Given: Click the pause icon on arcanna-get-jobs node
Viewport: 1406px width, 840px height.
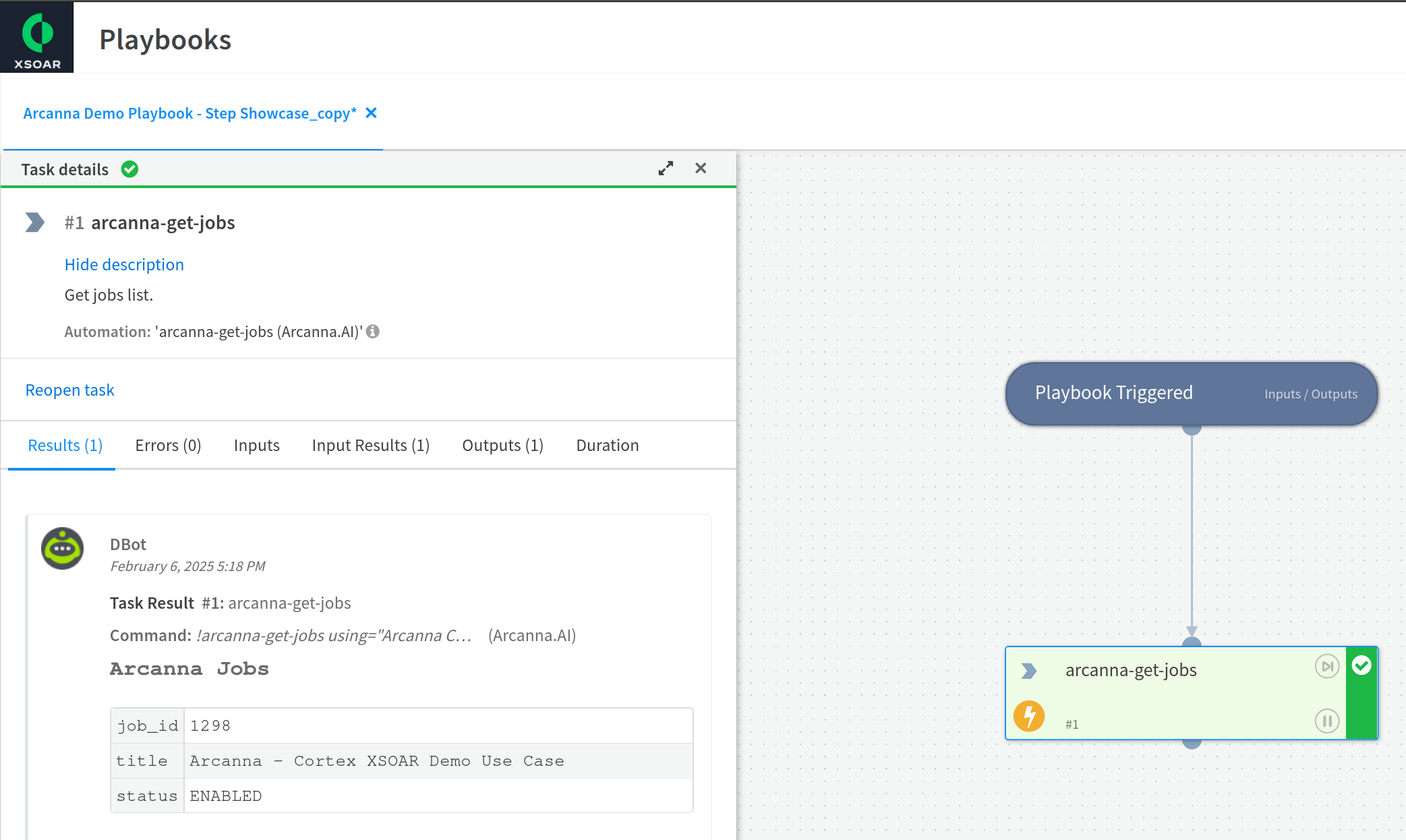Looking at the screenshot, I should pyautogui.click(x=1327, y=721).
